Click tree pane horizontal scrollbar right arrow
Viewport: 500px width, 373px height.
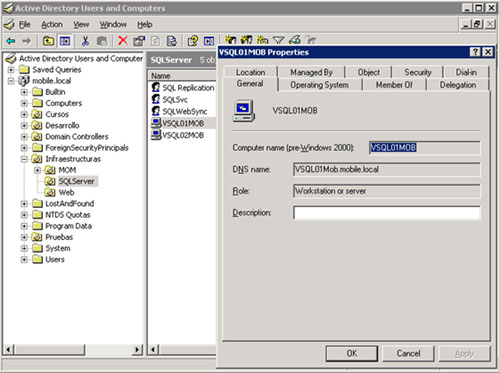click(137, 350)
